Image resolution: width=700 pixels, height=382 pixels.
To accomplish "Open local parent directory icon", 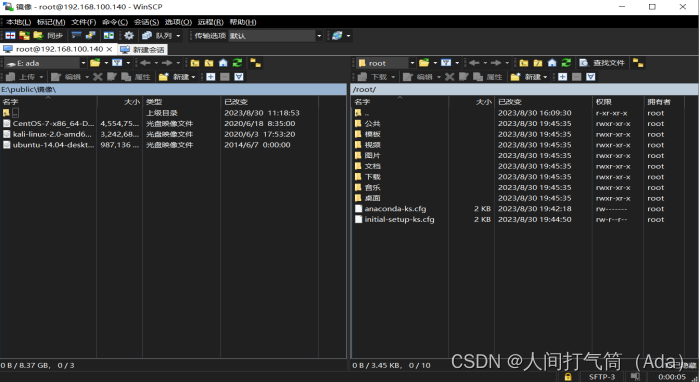I will tap(195, 63).
